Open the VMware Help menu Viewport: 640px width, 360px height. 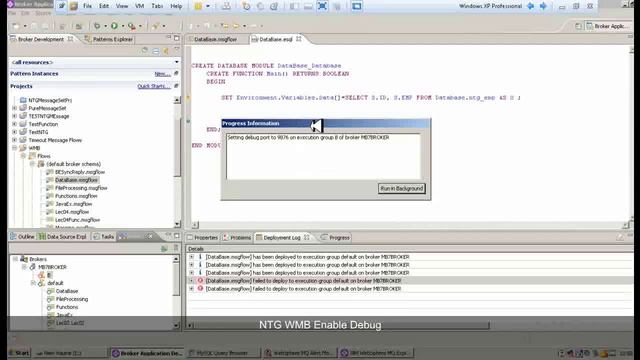[x=176, y=6]
